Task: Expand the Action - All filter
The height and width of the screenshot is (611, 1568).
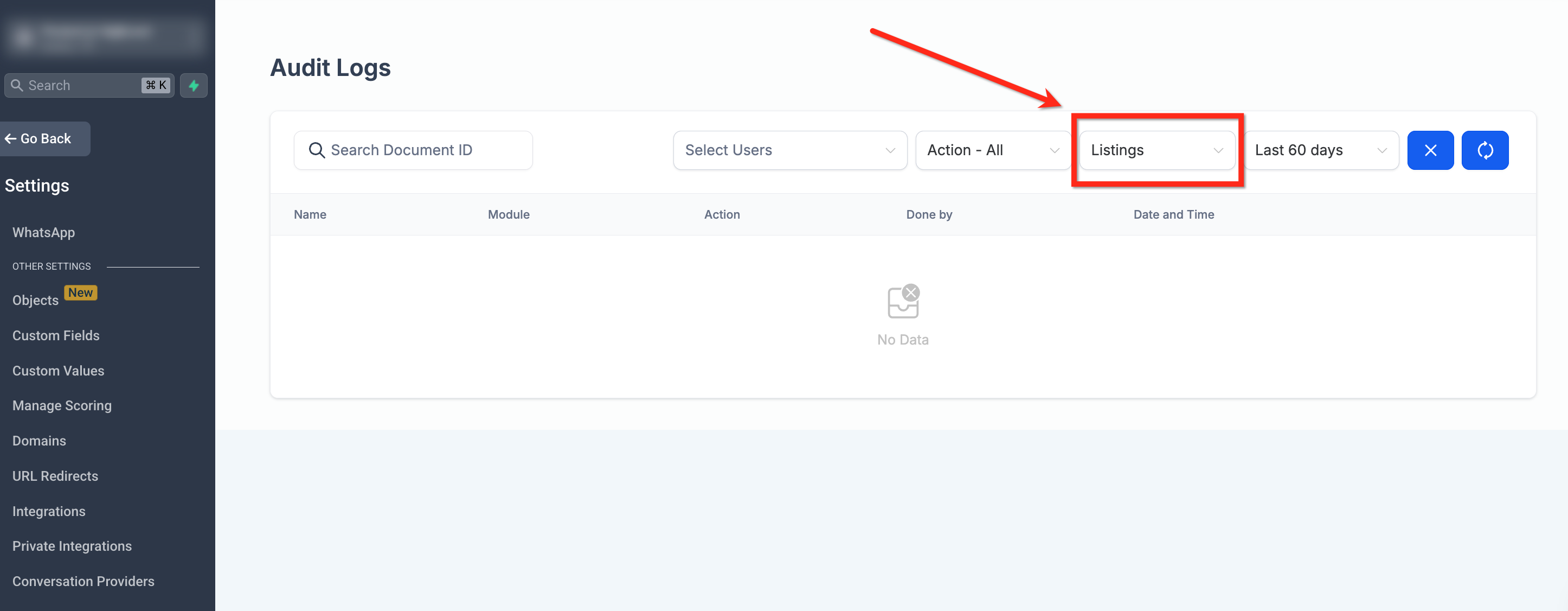Action: point(992,150)
